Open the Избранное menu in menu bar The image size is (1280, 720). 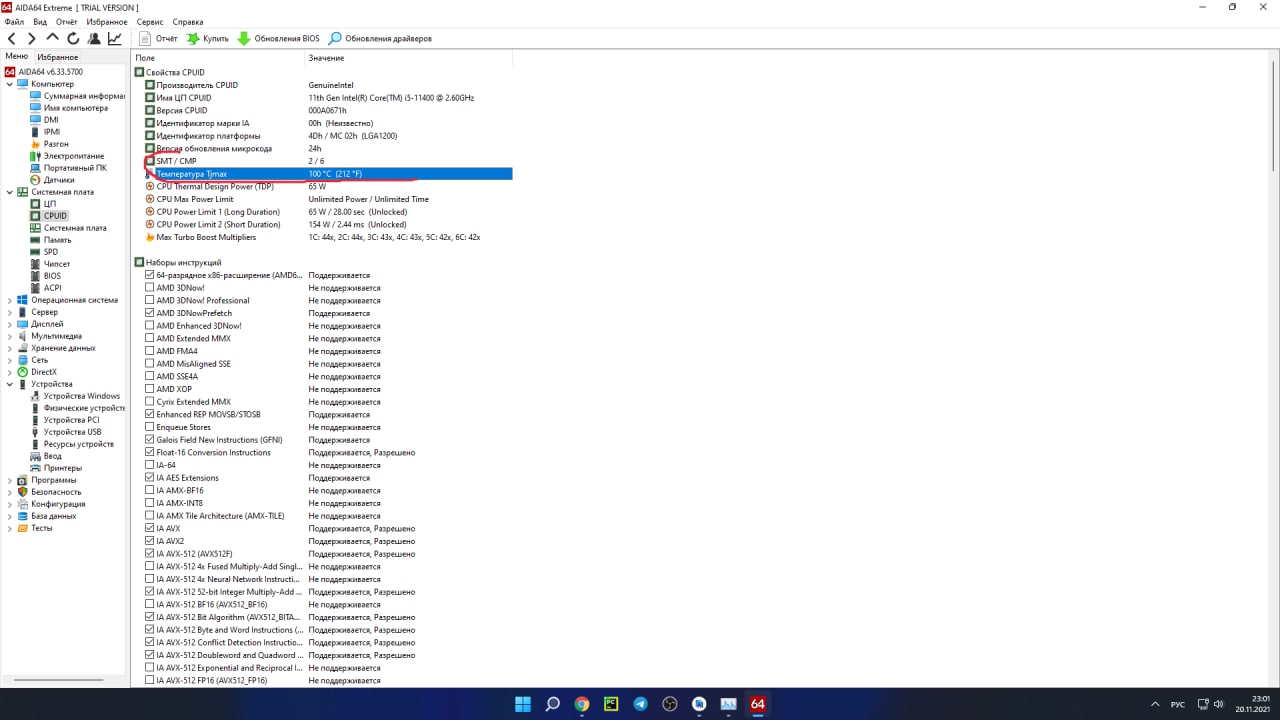click(x=107, y=22)
